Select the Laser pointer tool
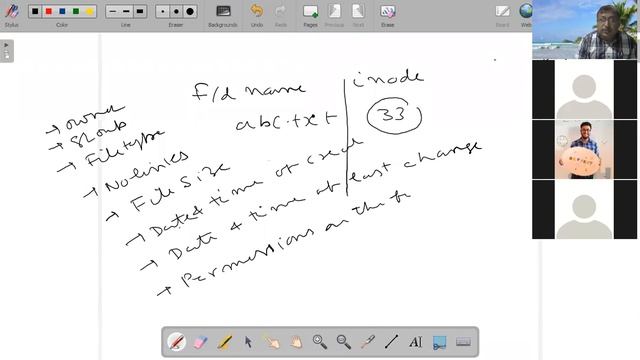 coord(368,342)
